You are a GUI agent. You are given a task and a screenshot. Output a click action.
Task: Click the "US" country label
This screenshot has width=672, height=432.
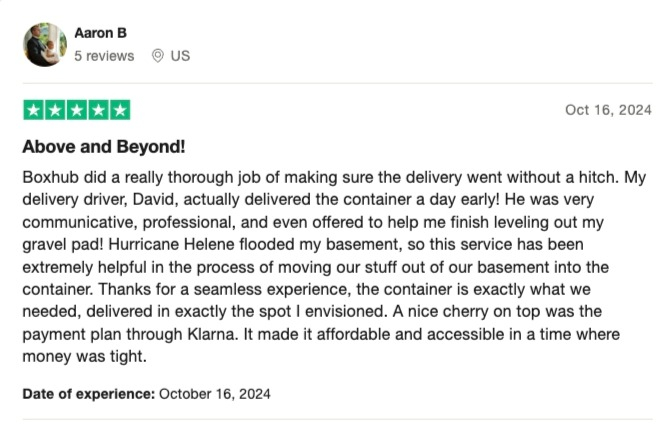[180, 56]
